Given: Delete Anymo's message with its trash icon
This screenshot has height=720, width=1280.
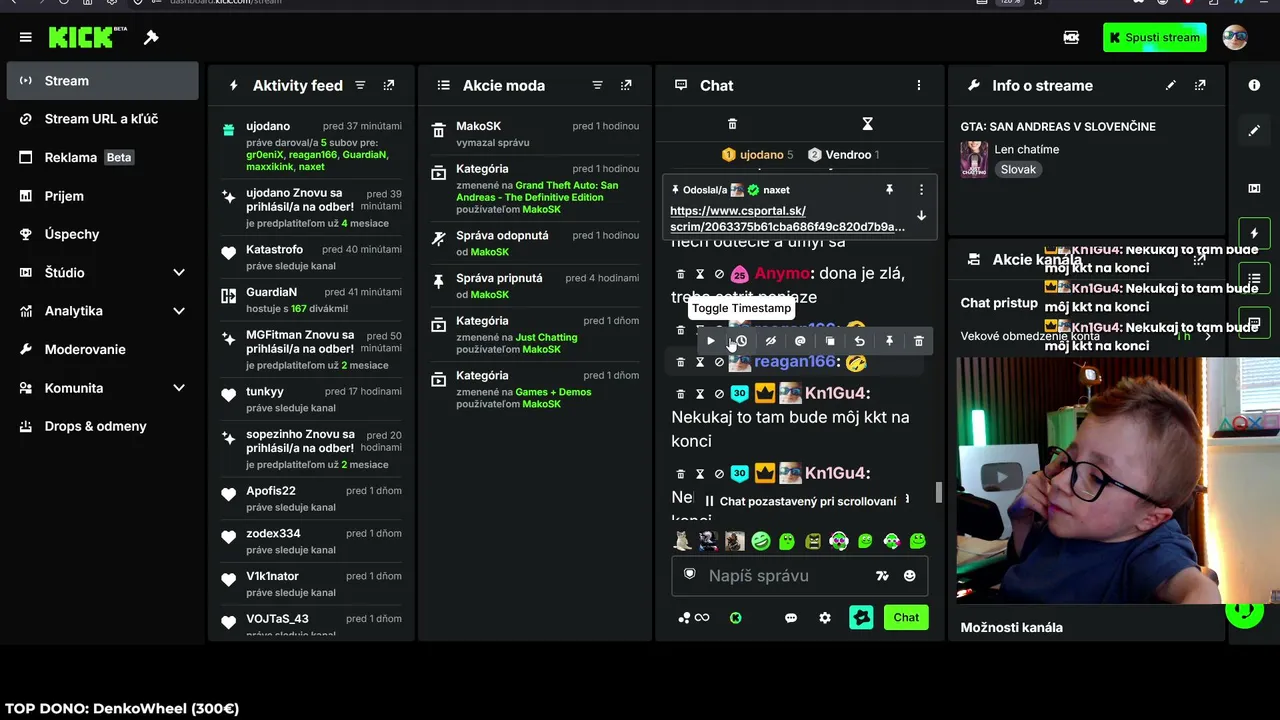Looking at the screenshot, I should 680,274.
